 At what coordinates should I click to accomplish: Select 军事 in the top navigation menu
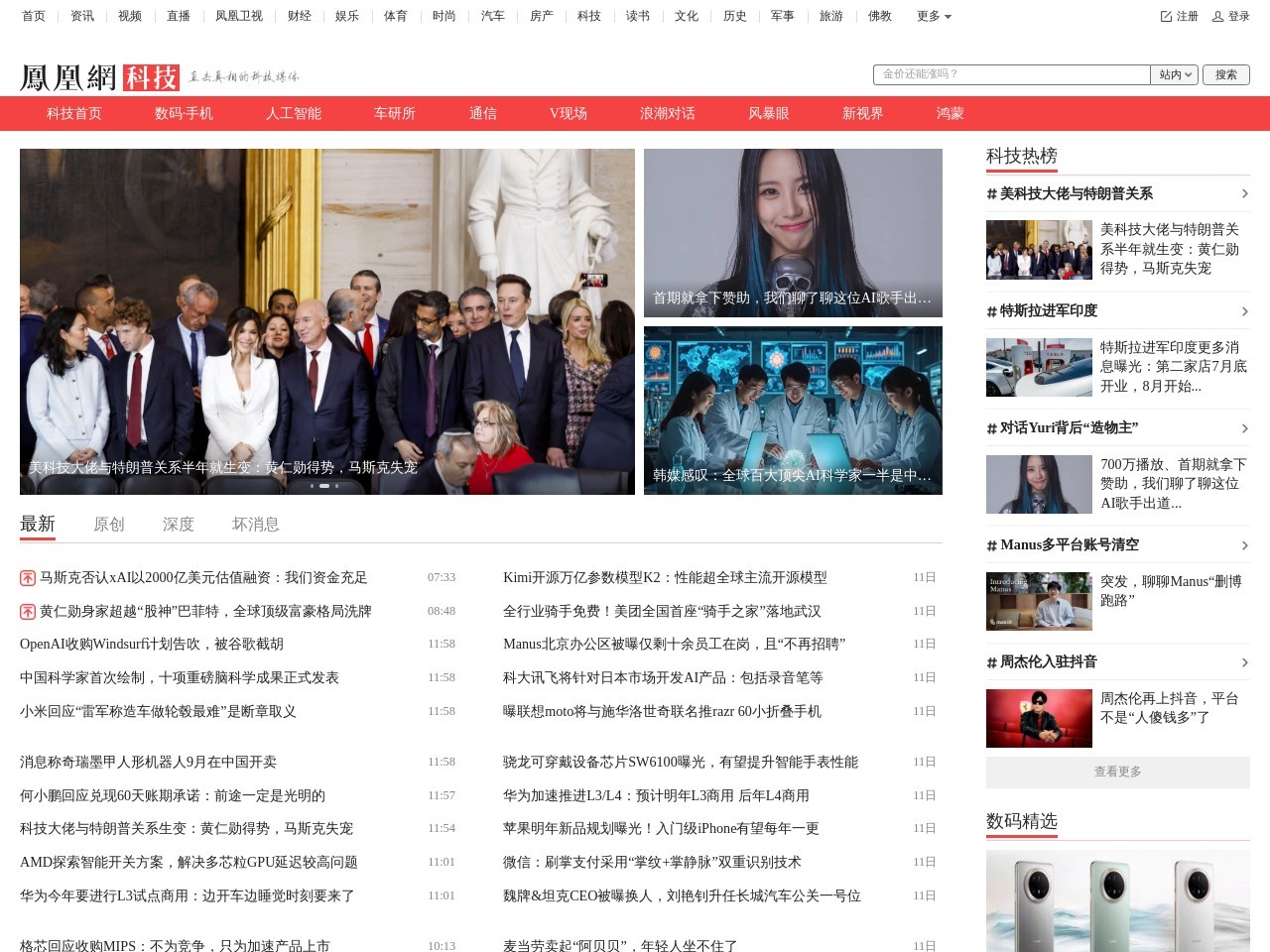click(783, 16)
